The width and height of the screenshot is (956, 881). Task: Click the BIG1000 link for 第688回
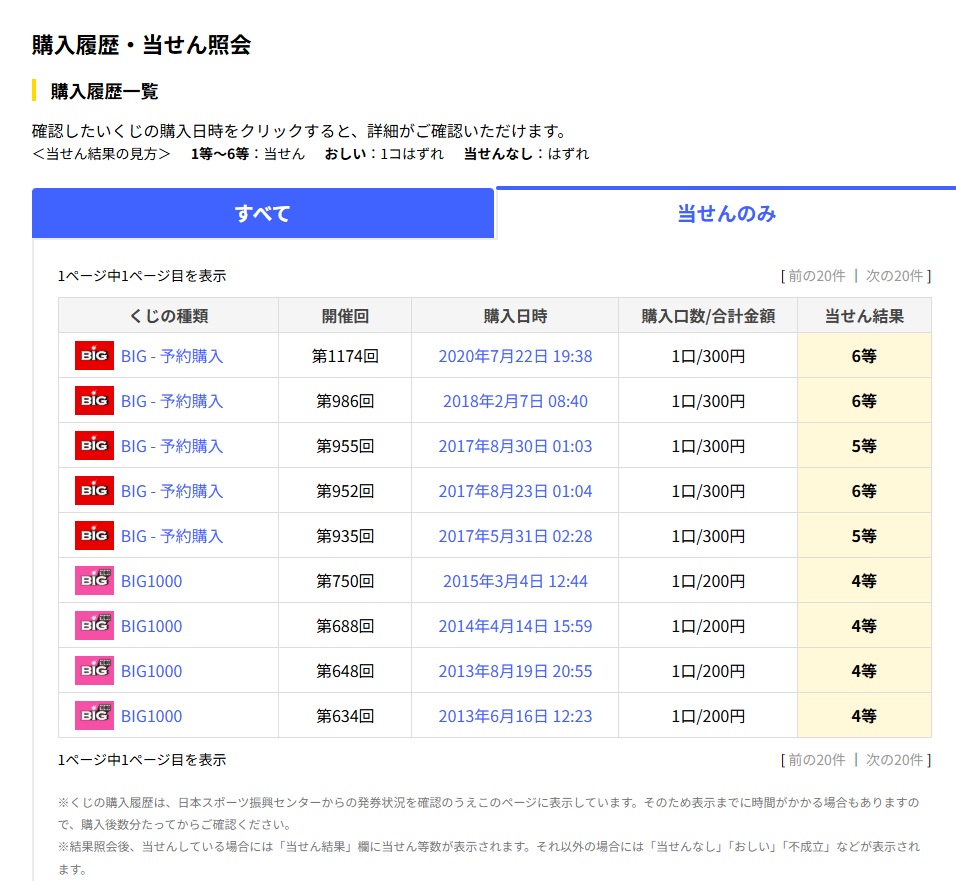[x=151, y=626]
